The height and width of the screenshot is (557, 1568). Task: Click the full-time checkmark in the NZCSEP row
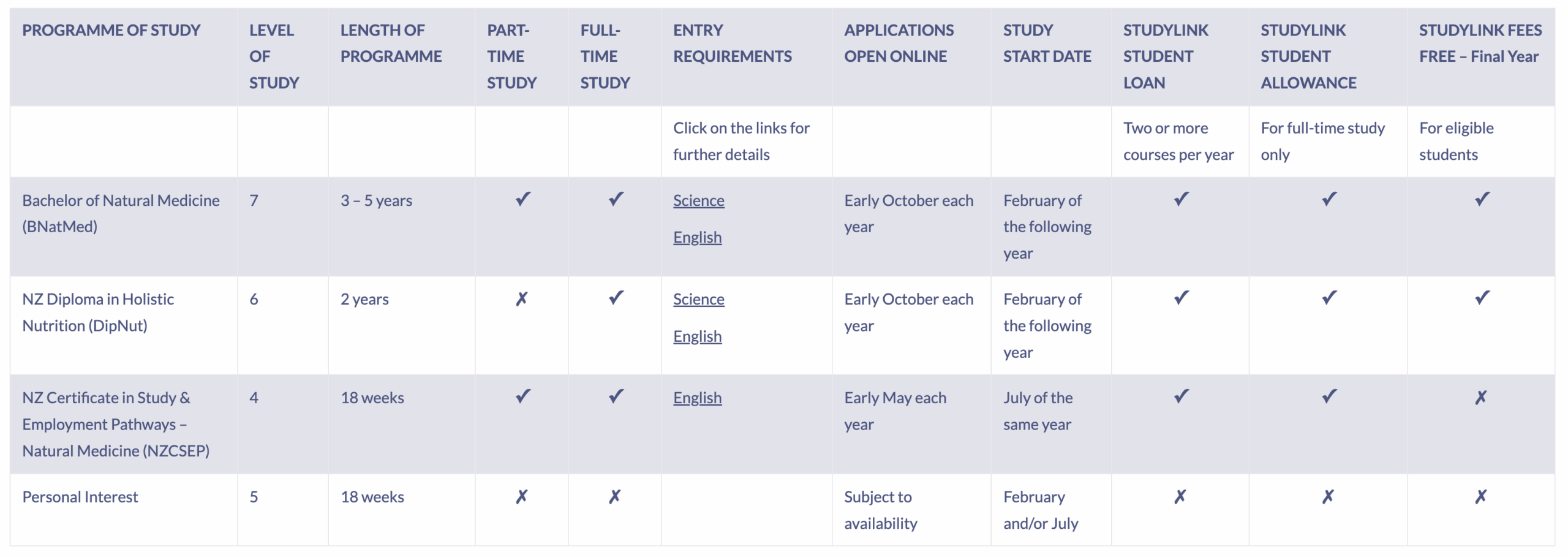616,396
